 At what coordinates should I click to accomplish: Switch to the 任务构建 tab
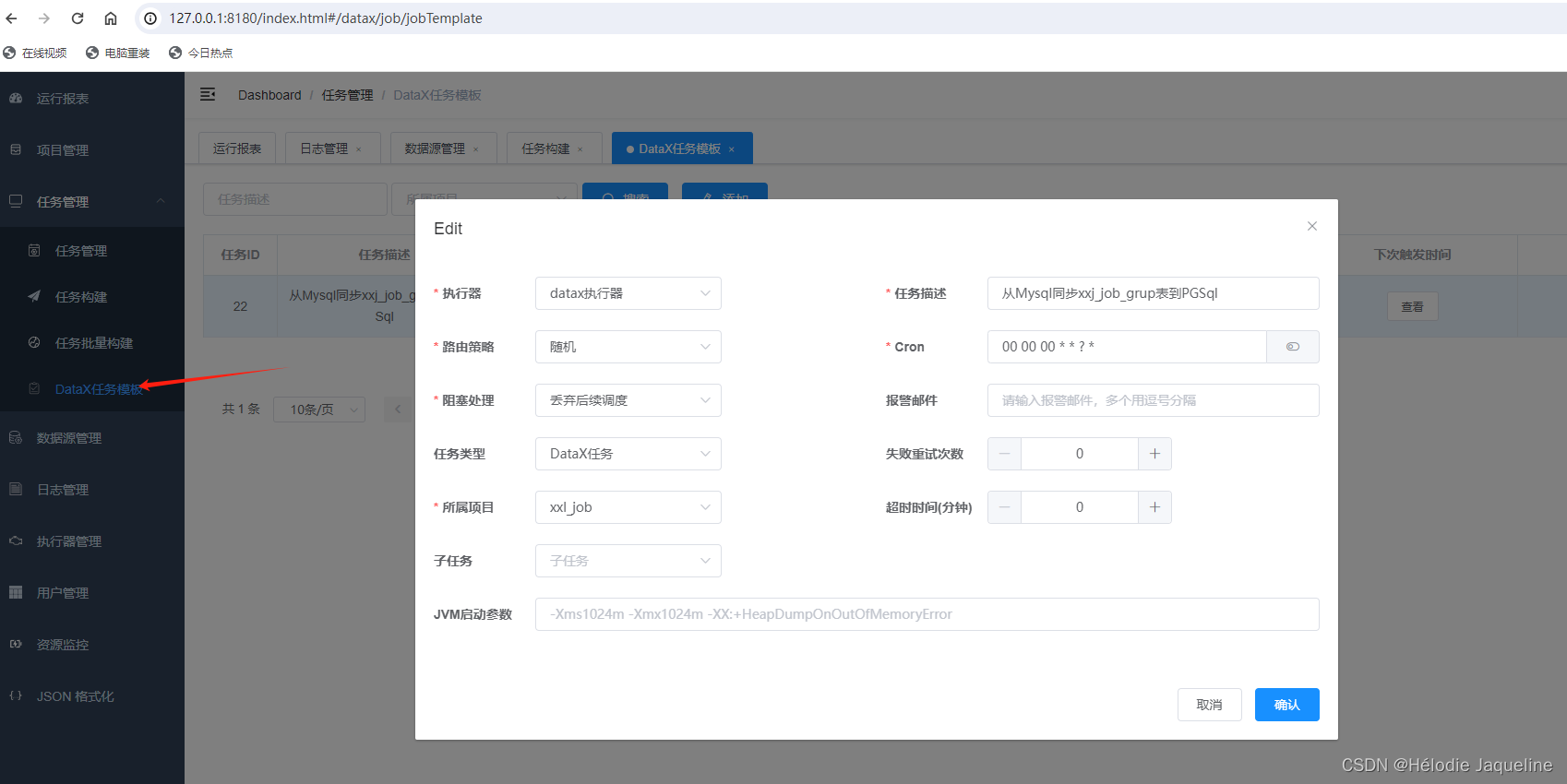(545, 148)
